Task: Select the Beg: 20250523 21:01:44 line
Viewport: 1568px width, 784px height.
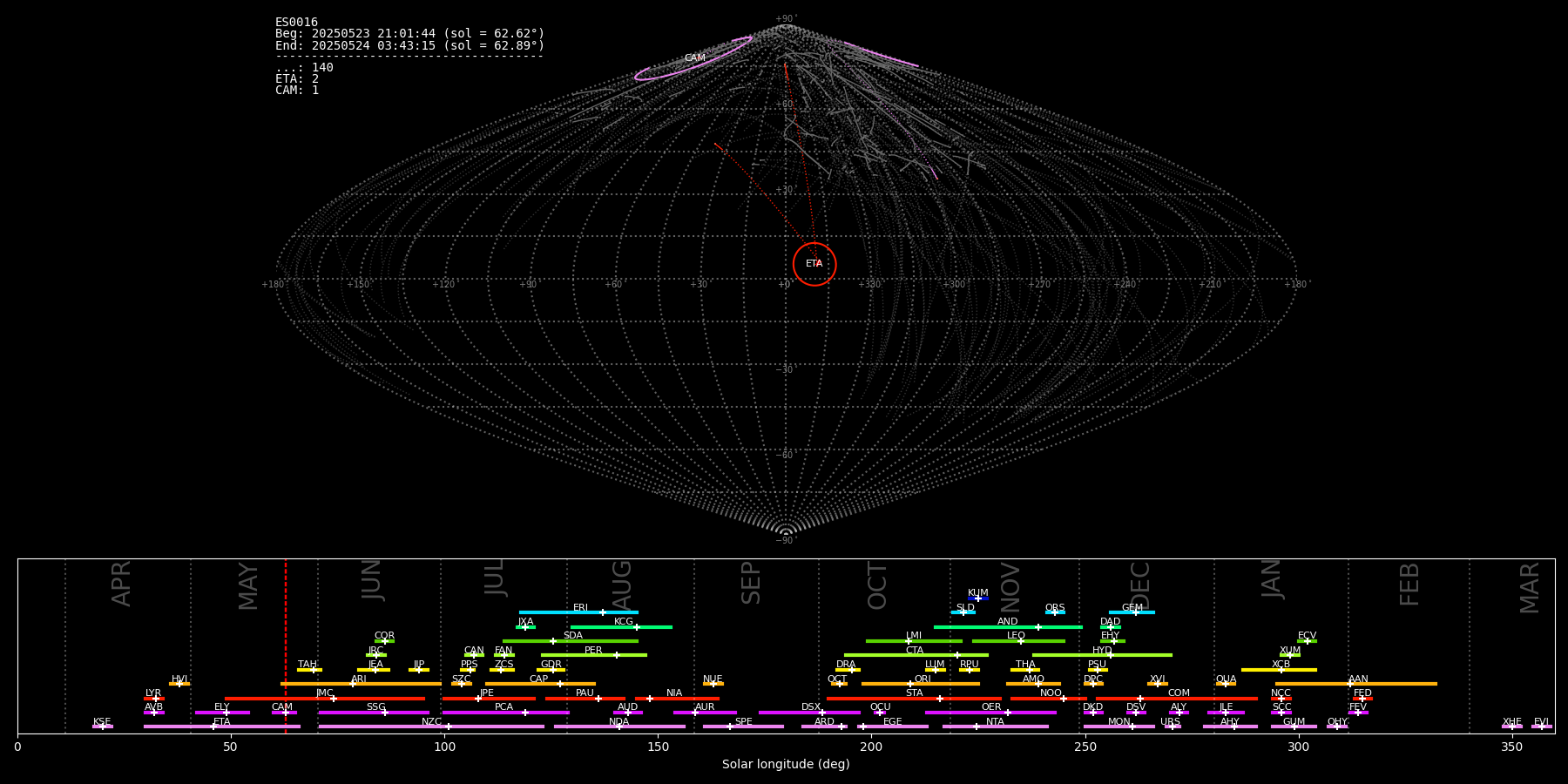Action: pos(409,34)
